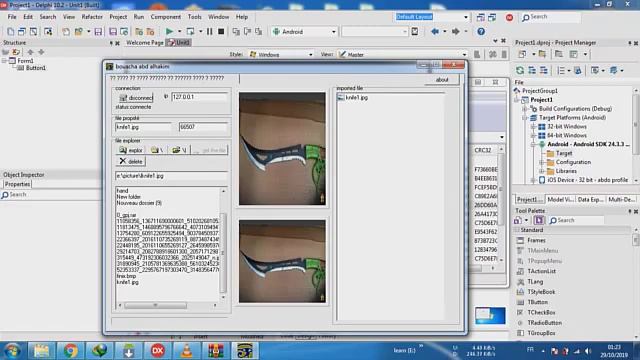640x360 pixels.
Task: Switch to the Welcome Page tab
Action: coord(144,42)
